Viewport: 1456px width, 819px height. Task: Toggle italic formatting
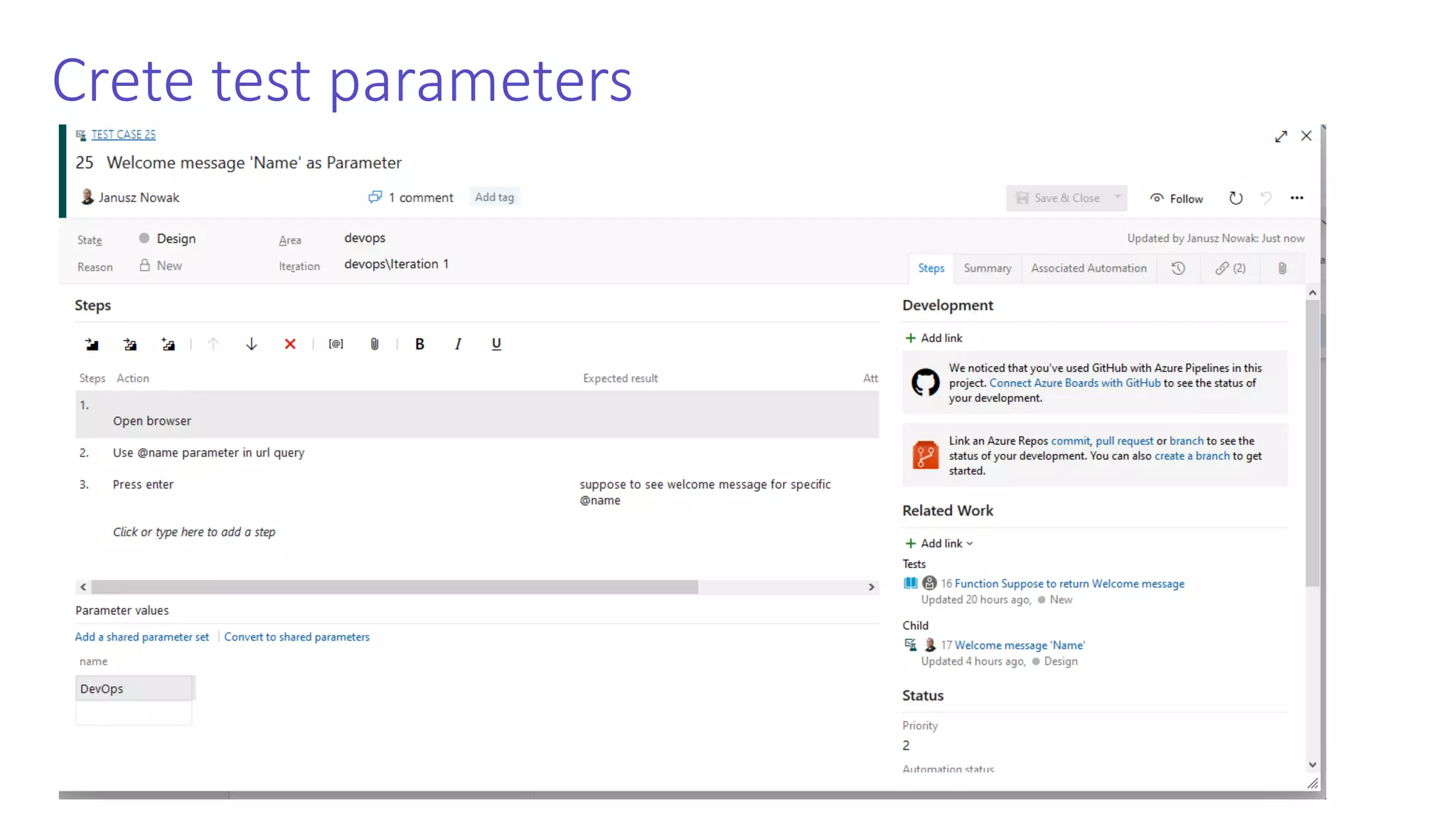click(x=458, y=345)
